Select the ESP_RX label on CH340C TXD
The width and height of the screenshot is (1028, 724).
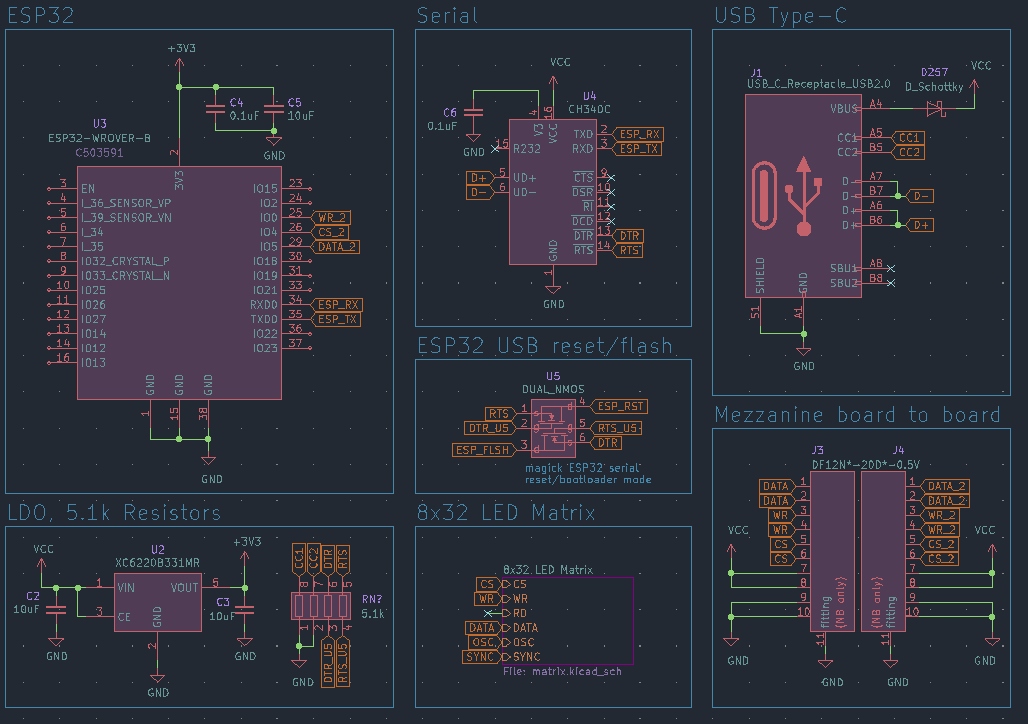click(639, 134)
